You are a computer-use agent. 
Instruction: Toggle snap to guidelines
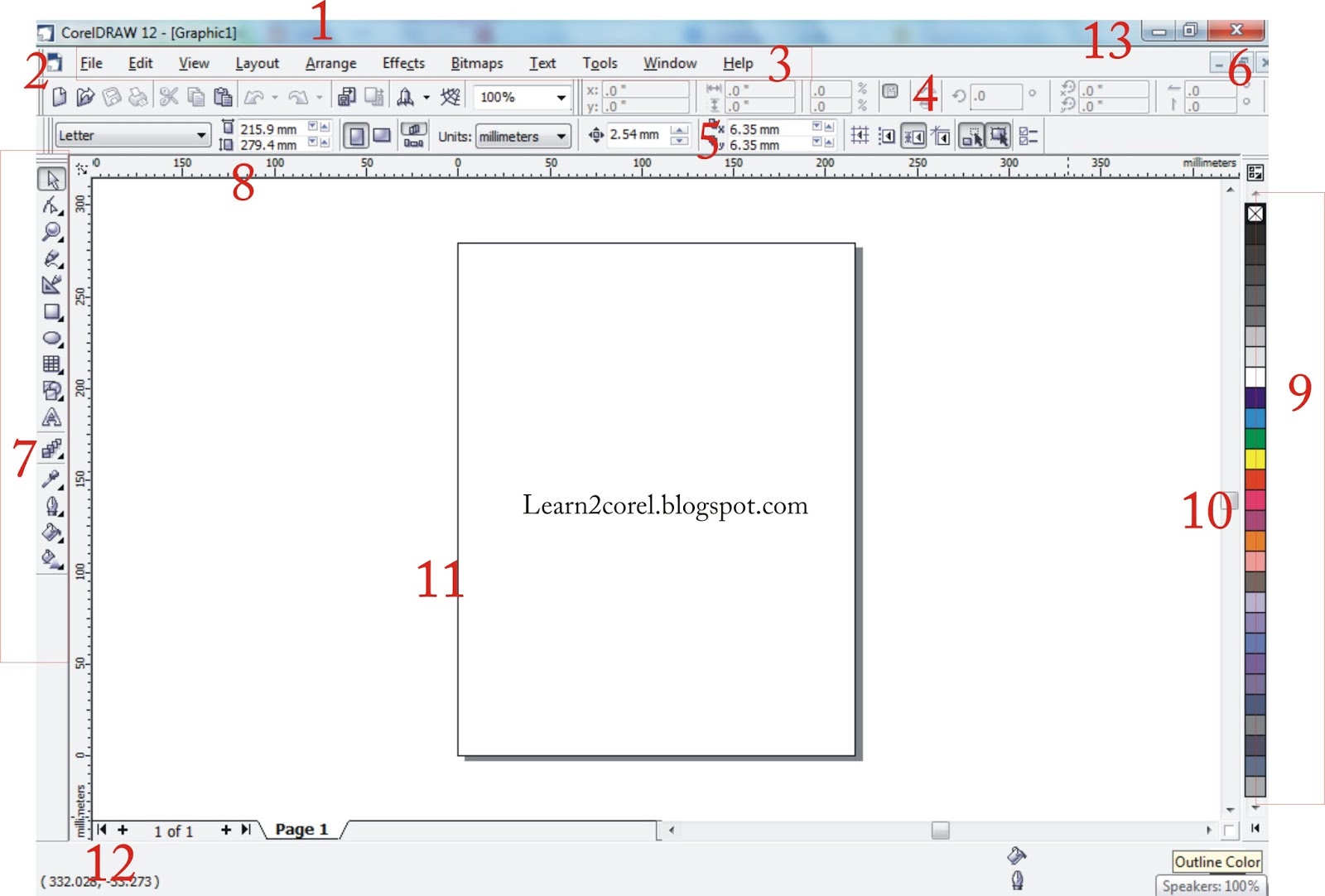pos(887,136)
